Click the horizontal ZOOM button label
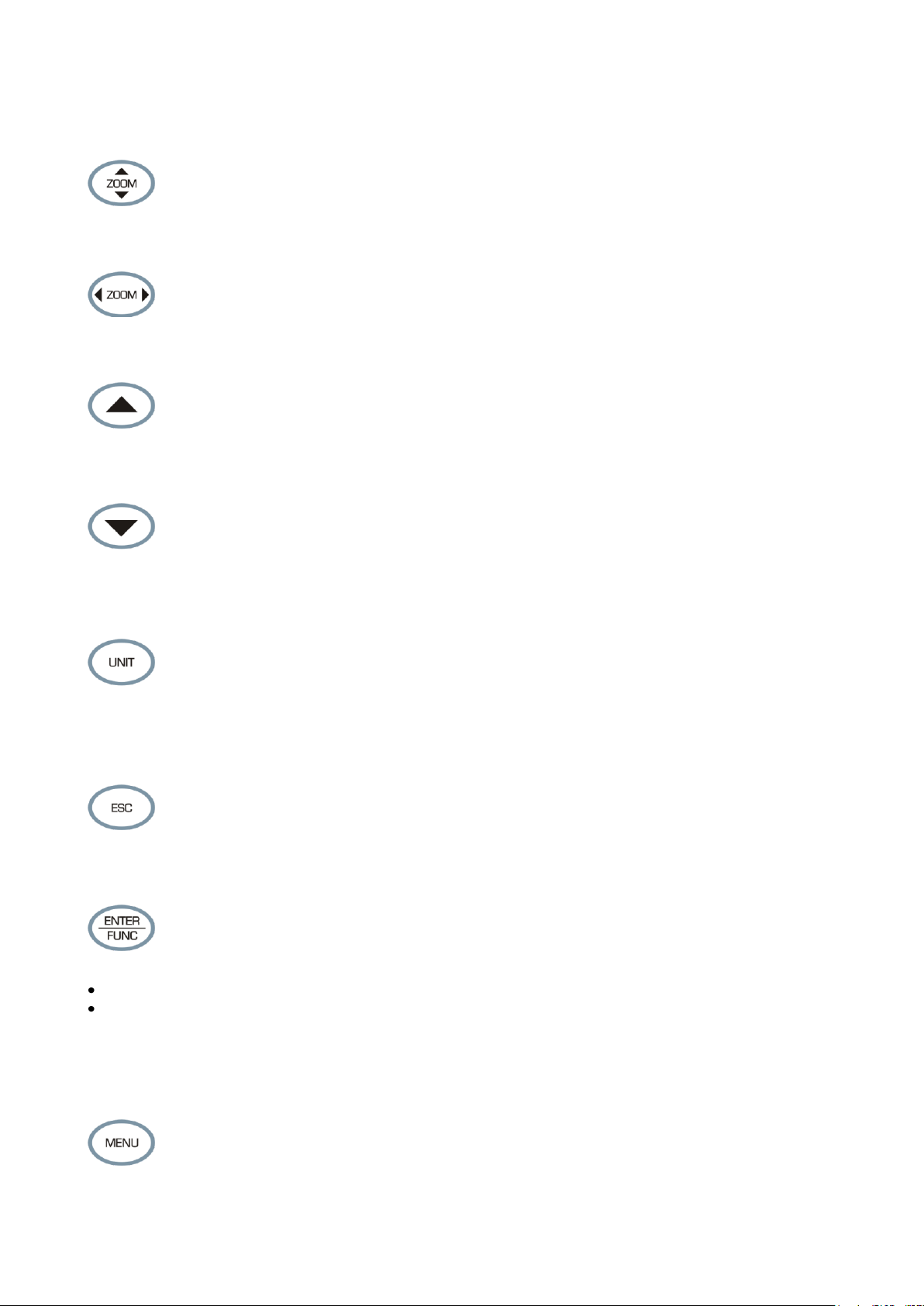Image resolution: width=924 pixels, height=1306 pixels. pyautogui.click(x=122, y=295)
